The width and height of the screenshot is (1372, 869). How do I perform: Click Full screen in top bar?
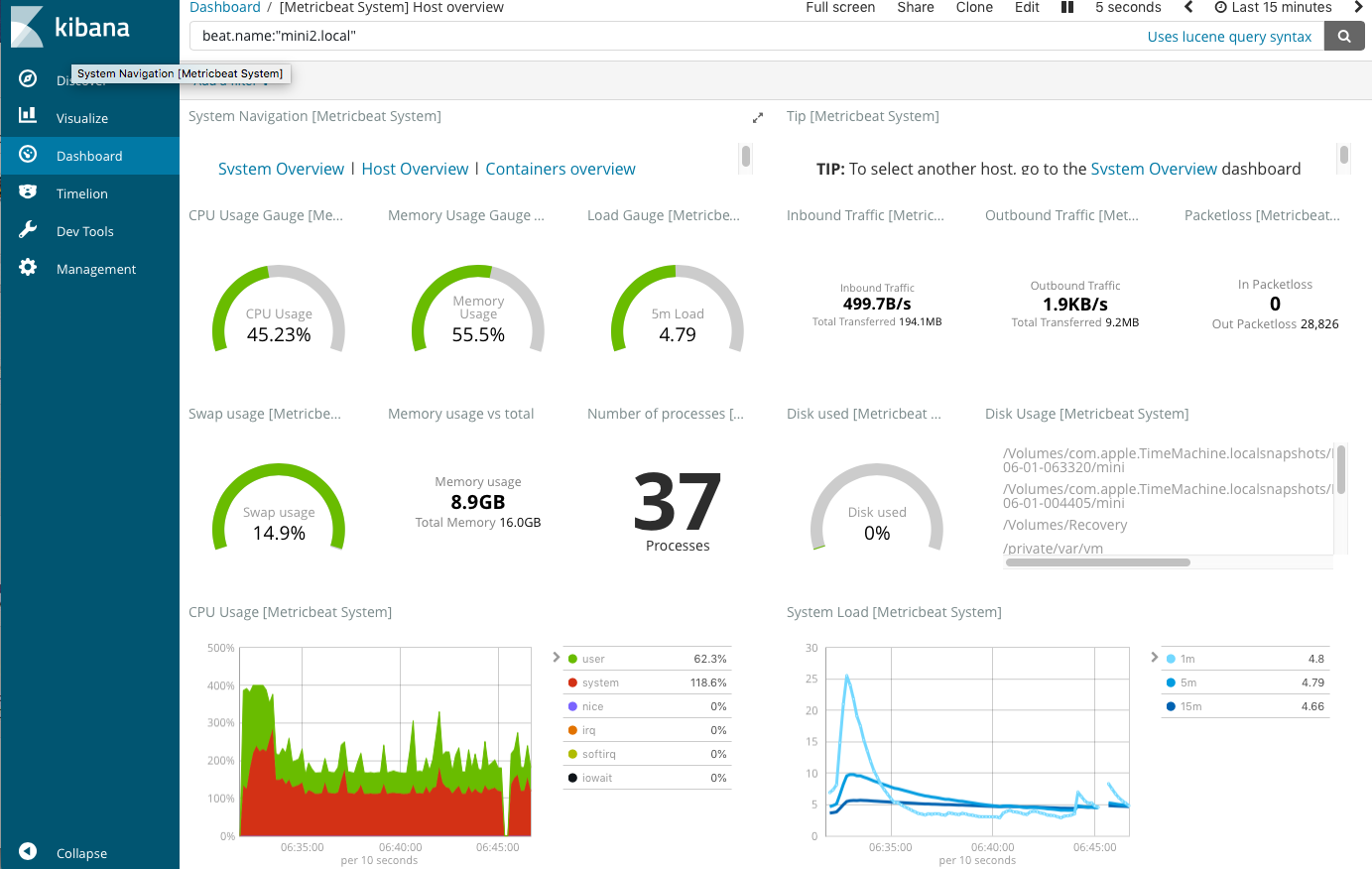pyautogui.click(x=840, y=7)
